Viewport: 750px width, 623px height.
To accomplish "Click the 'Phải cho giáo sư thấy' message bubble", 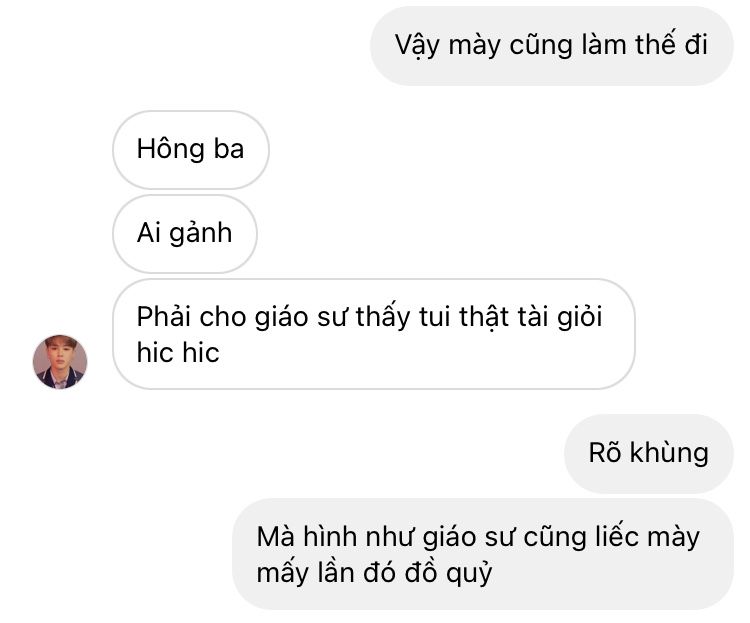I will point(374,334).
